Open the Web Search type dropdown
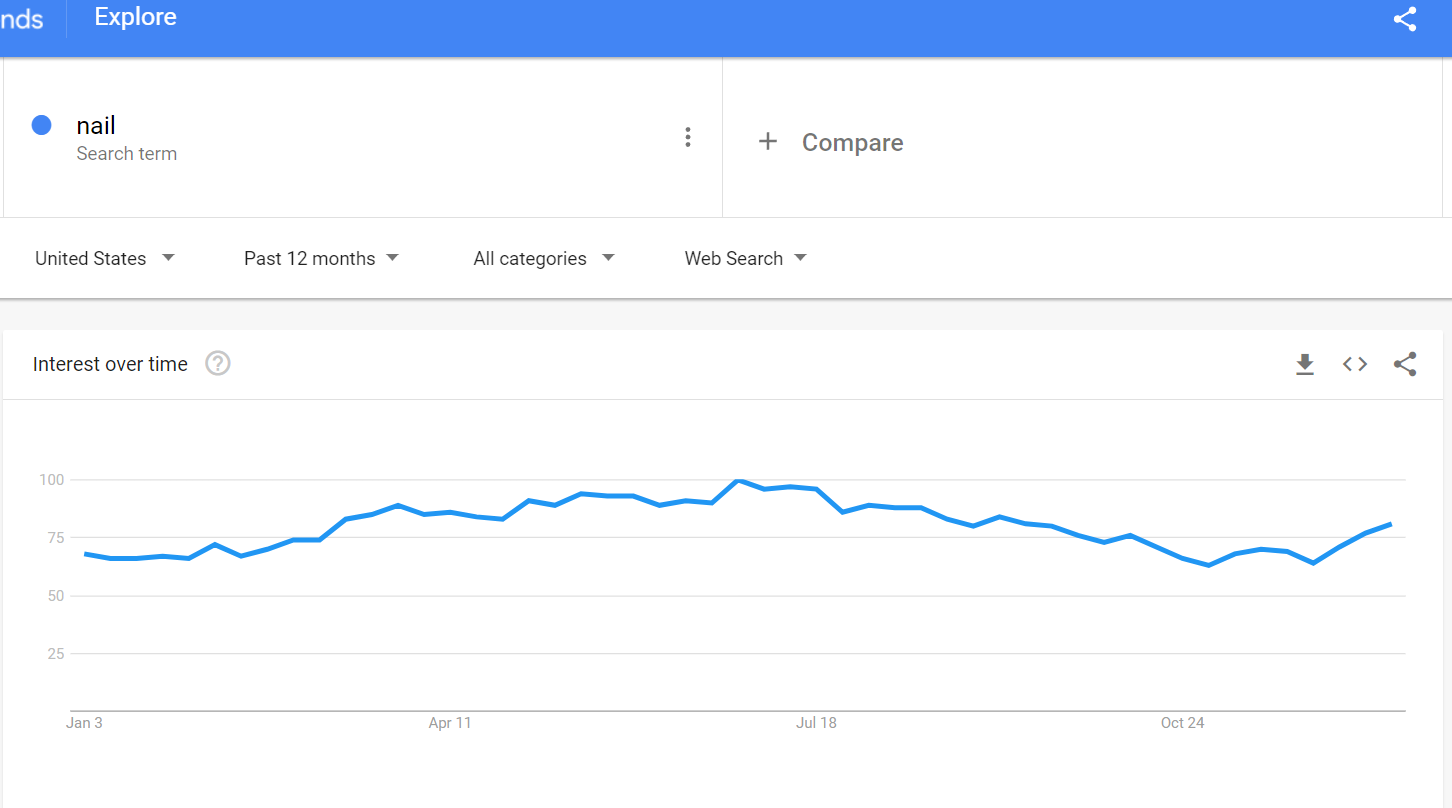The height and width of the screenshot is (808, 1452). pyautogui.click(x=745, y=258)
